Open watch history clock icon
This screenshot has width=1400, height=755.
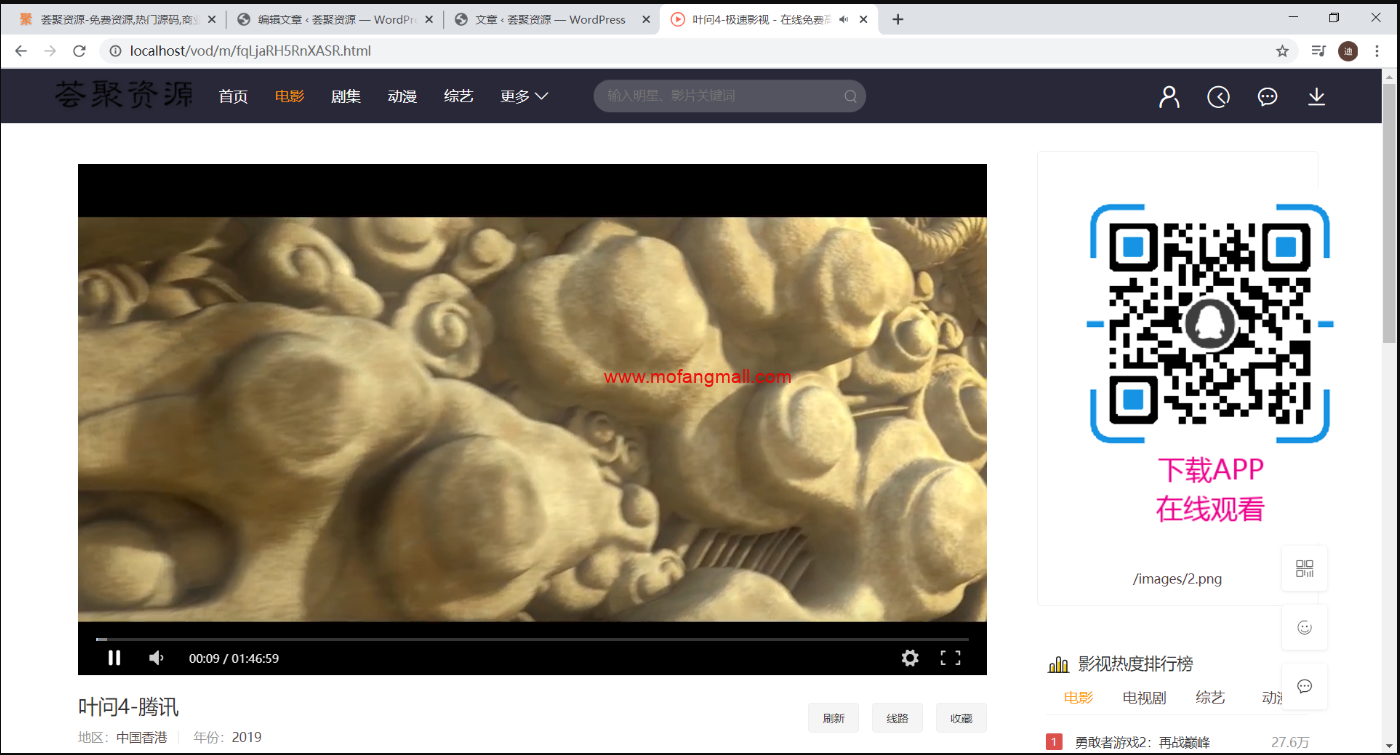1218,96
